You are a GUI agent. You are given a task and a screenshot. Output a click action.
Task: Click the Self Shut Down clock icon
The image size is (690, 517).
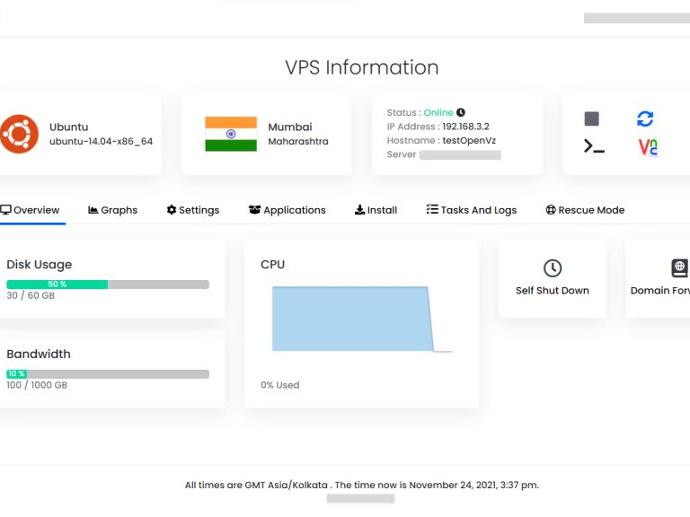552,268
